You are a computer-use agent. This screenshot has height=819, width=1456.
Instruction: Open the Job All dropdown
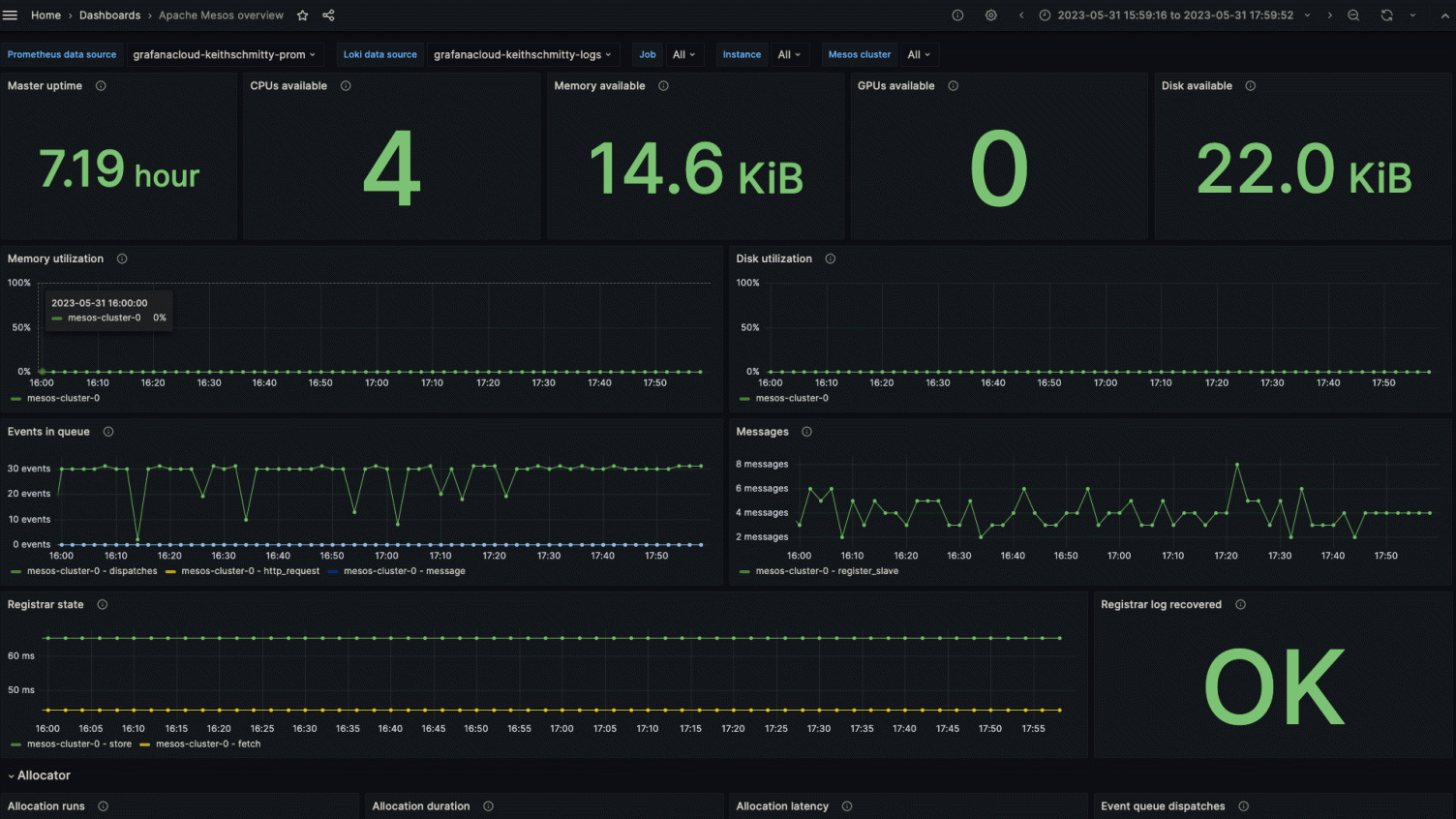point(682,54)
